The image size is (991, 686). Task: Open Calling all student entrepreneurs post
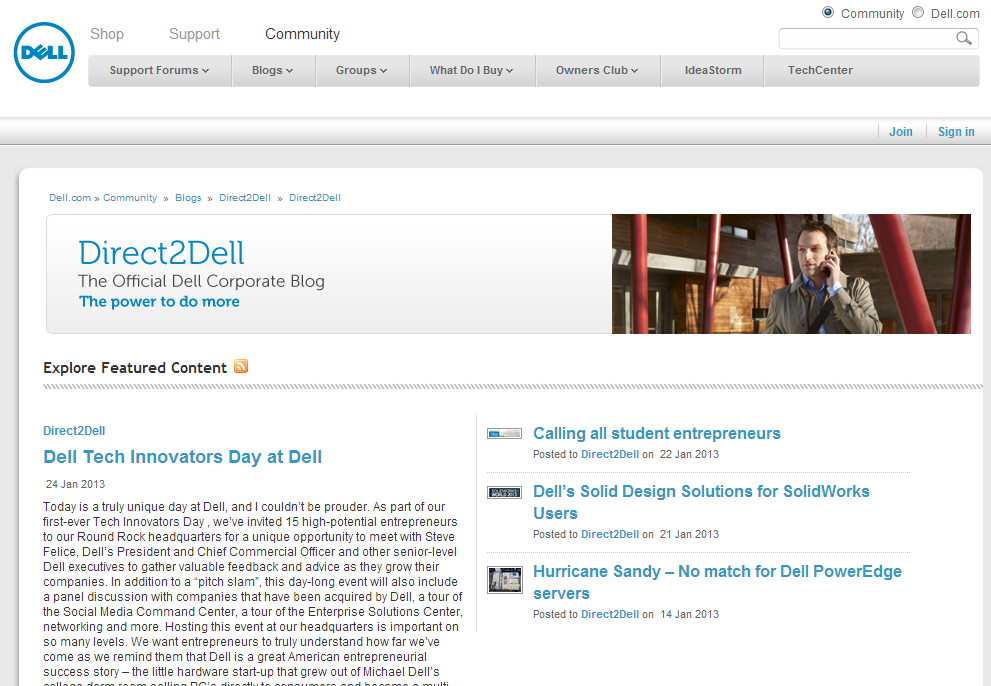657,433
